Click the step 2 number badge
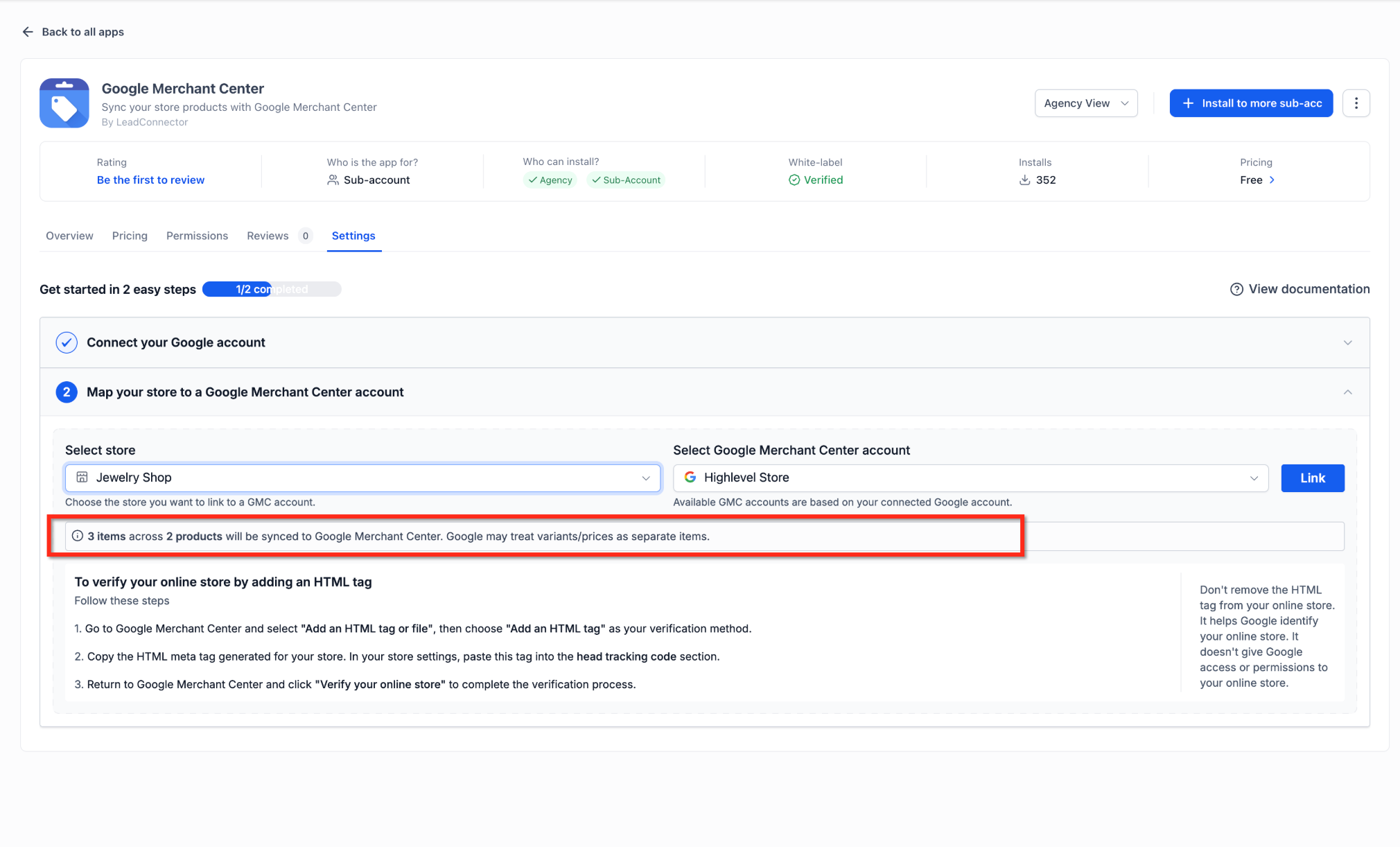The height and width of the screenshot is (847, 1400). 67,392
